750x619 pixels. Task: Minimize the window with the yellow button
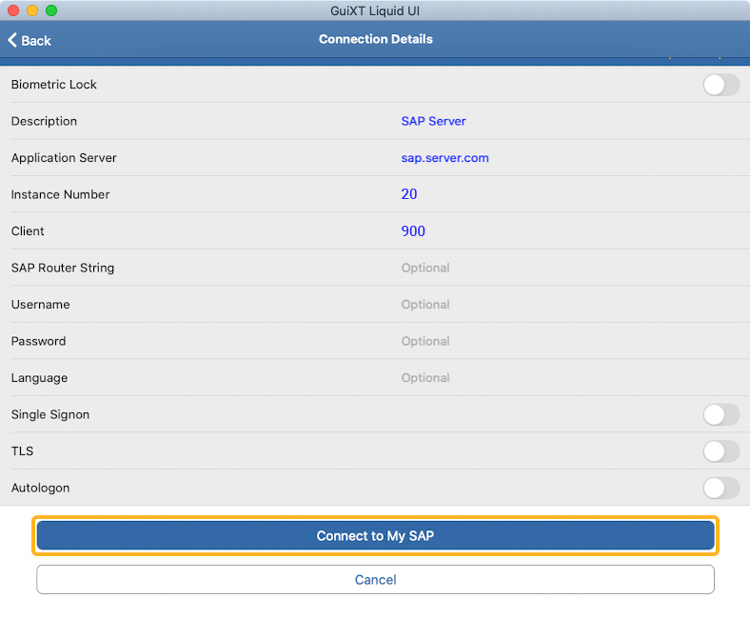[x=32, y=10]
